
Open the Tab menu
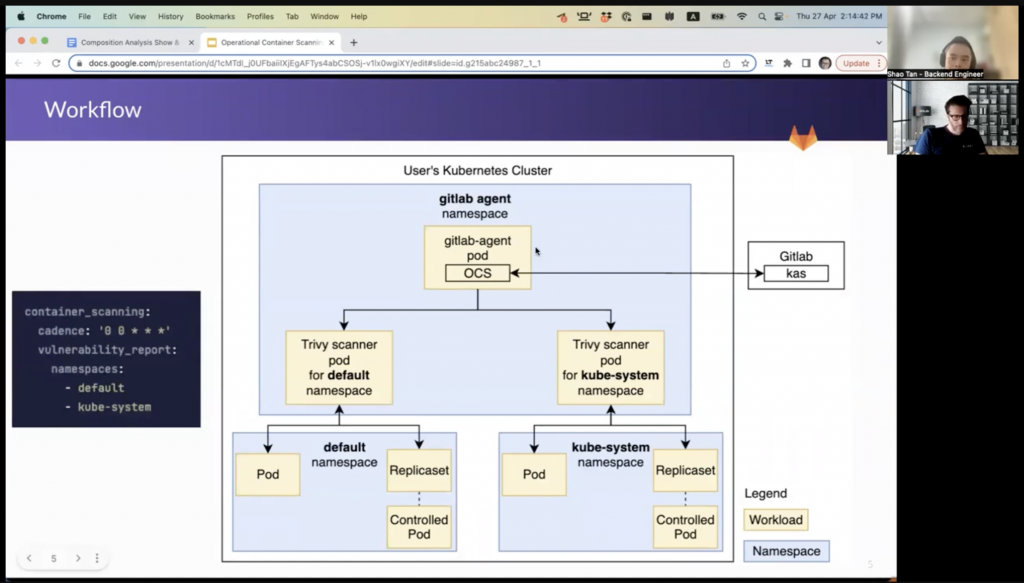point(292,16)
